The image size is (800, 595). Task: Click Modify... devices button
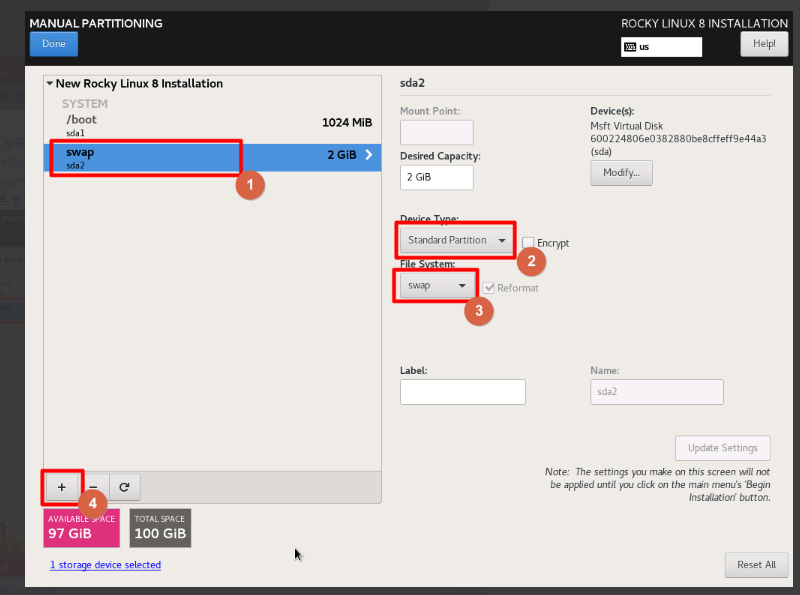click(x=621, y=173)
